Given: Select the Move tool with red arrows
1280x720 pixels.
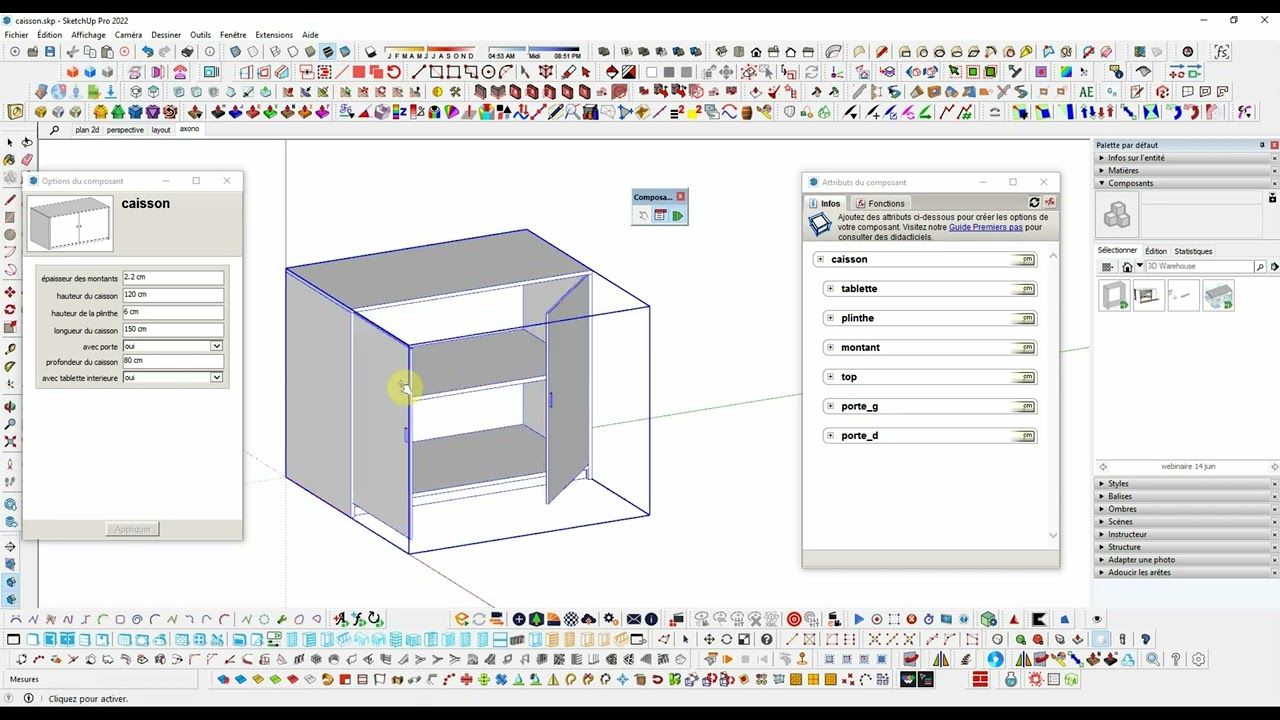Looking at the screenshot, I should [10, 292].
